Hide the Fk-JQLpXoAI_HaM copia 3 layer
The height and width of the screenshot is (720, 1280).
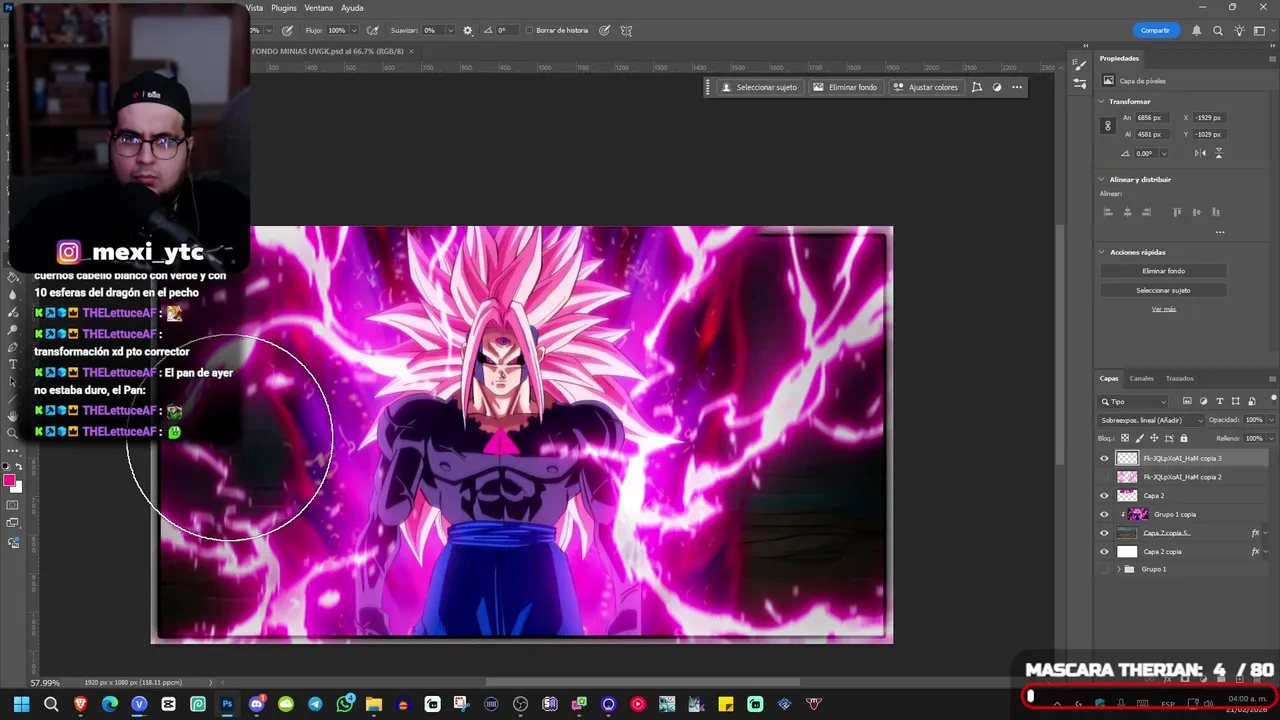pos(1104,458)
